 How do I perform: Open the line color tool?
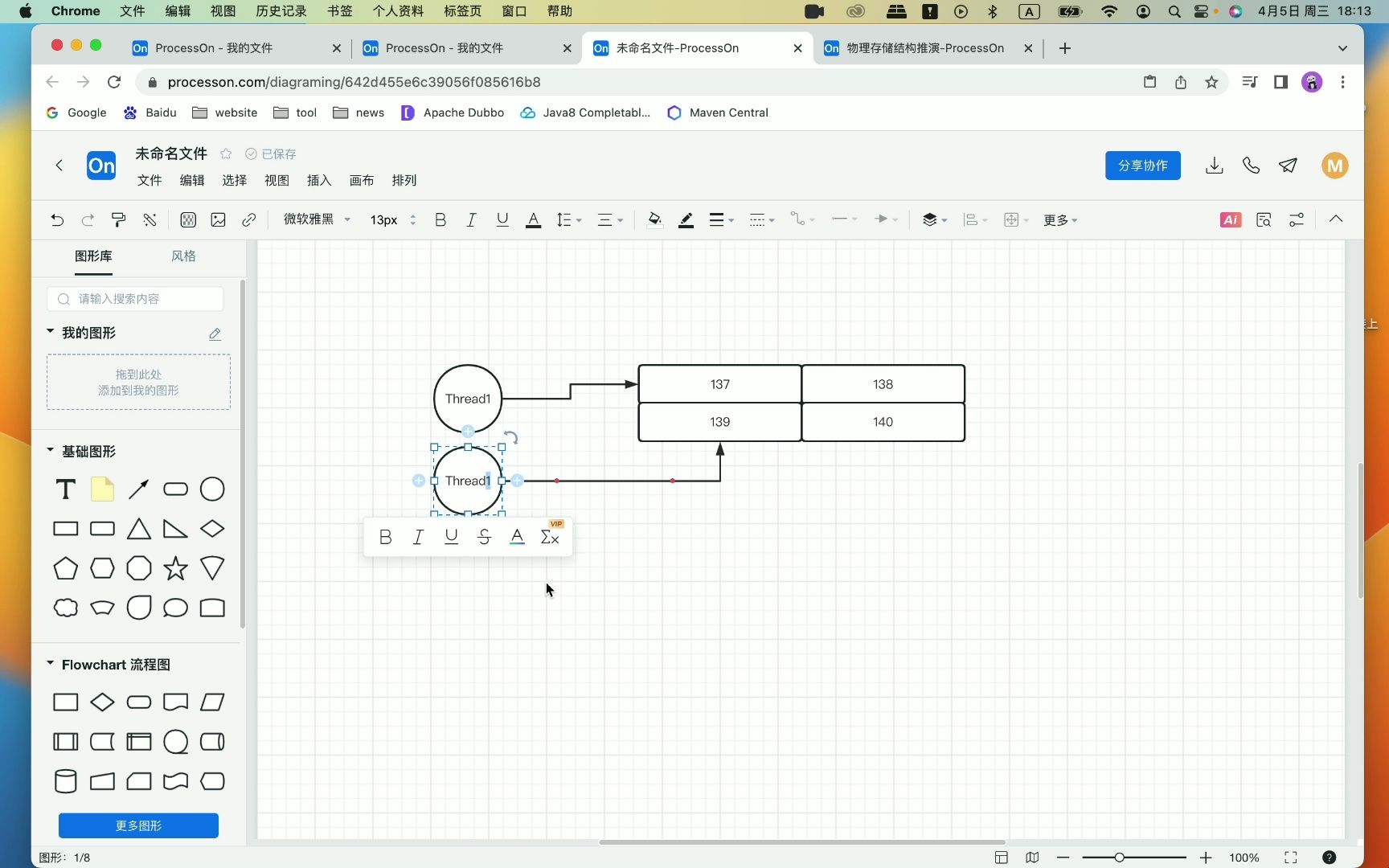(x=686, y=219)
